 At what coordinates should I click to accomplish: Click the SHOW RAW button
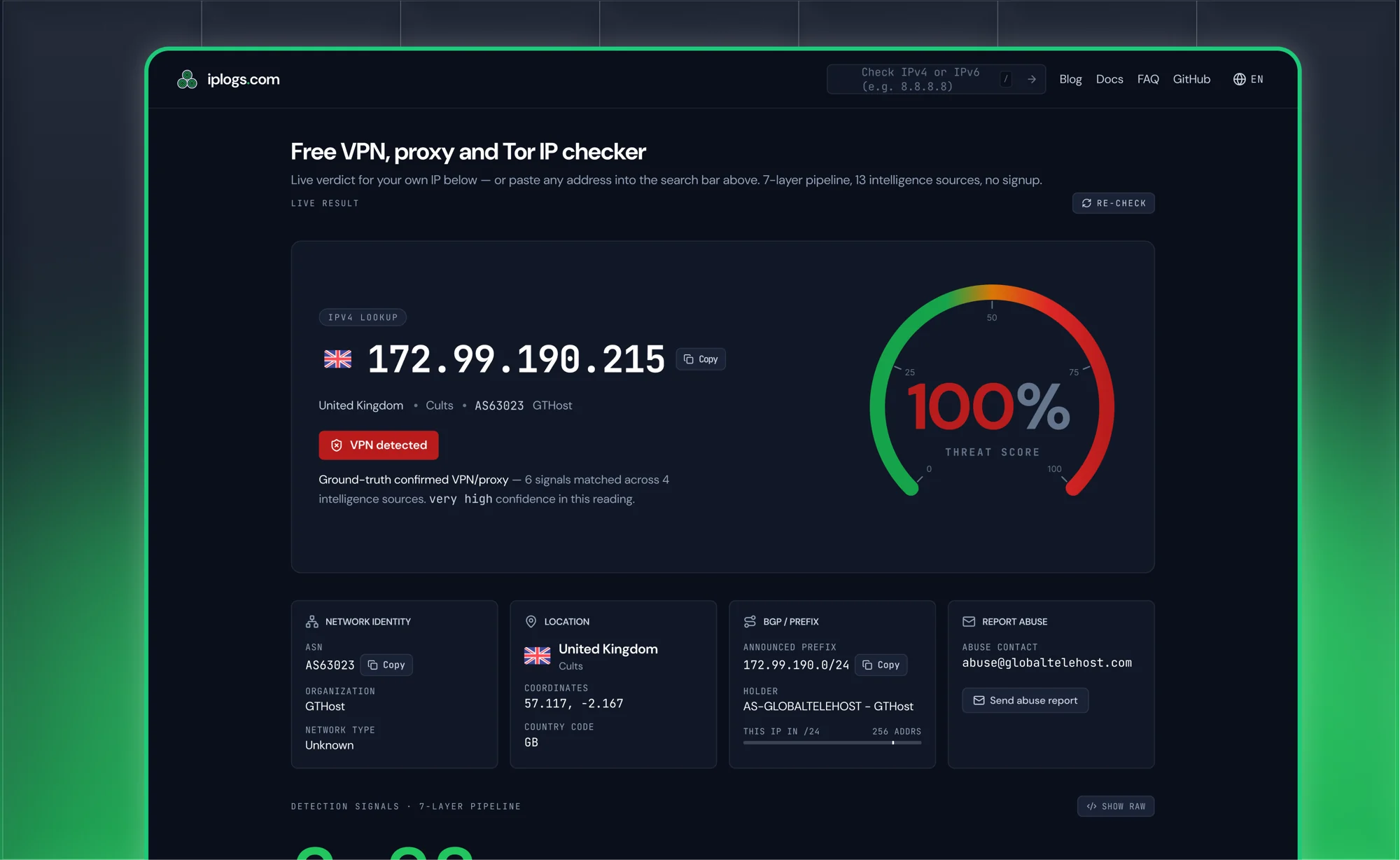pos(1116,807)
